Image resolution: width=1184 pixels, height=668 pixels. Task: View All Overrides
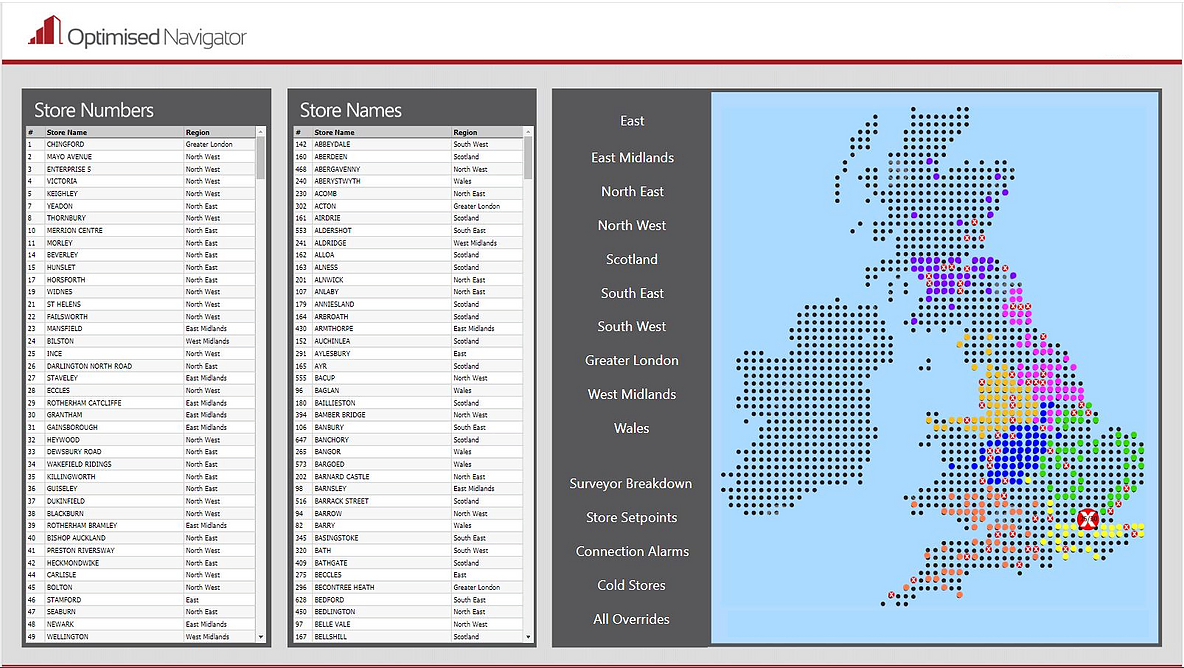tap(631, 619)
